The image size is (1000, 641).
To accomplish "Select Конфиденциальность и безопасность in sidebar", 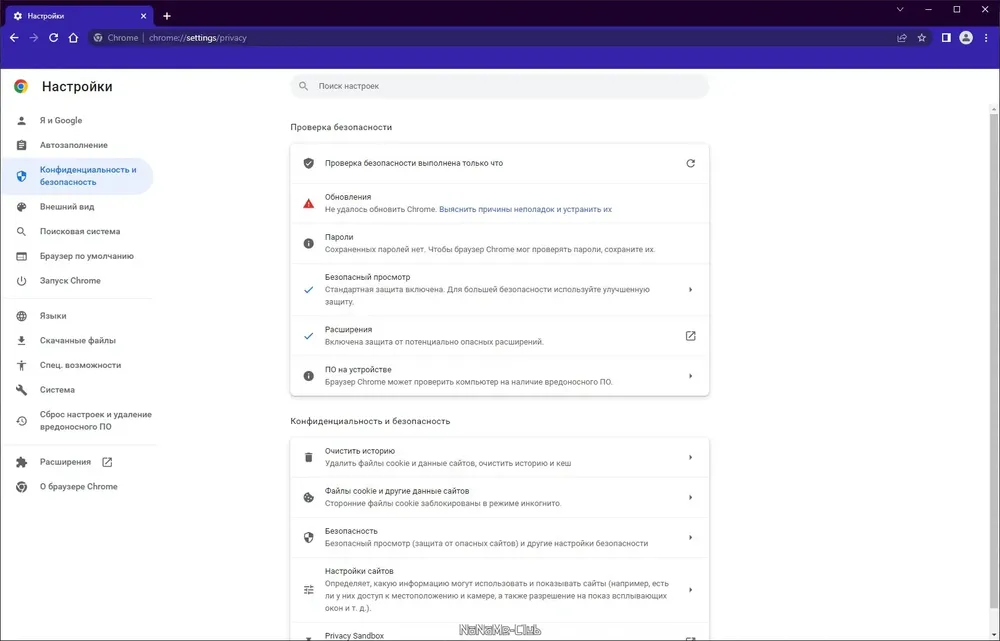I will pyautogui.click(x=77, y=176).
